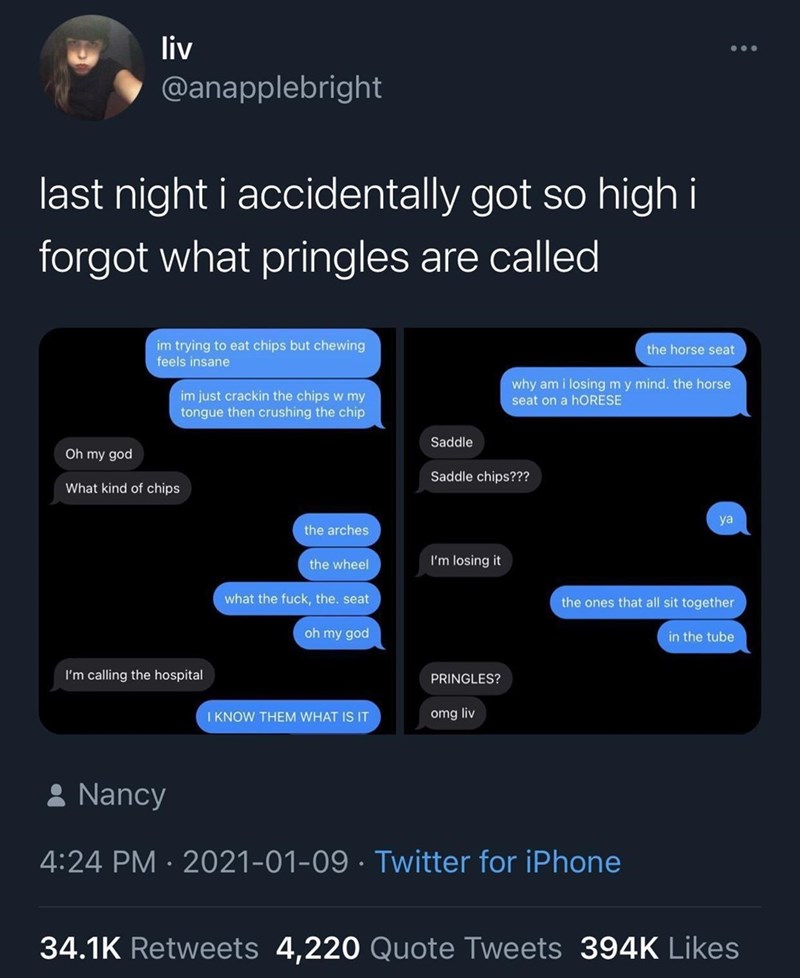Click the "in the tube" blue bubble
800x978 pixels.
click(x=701, y=637)
